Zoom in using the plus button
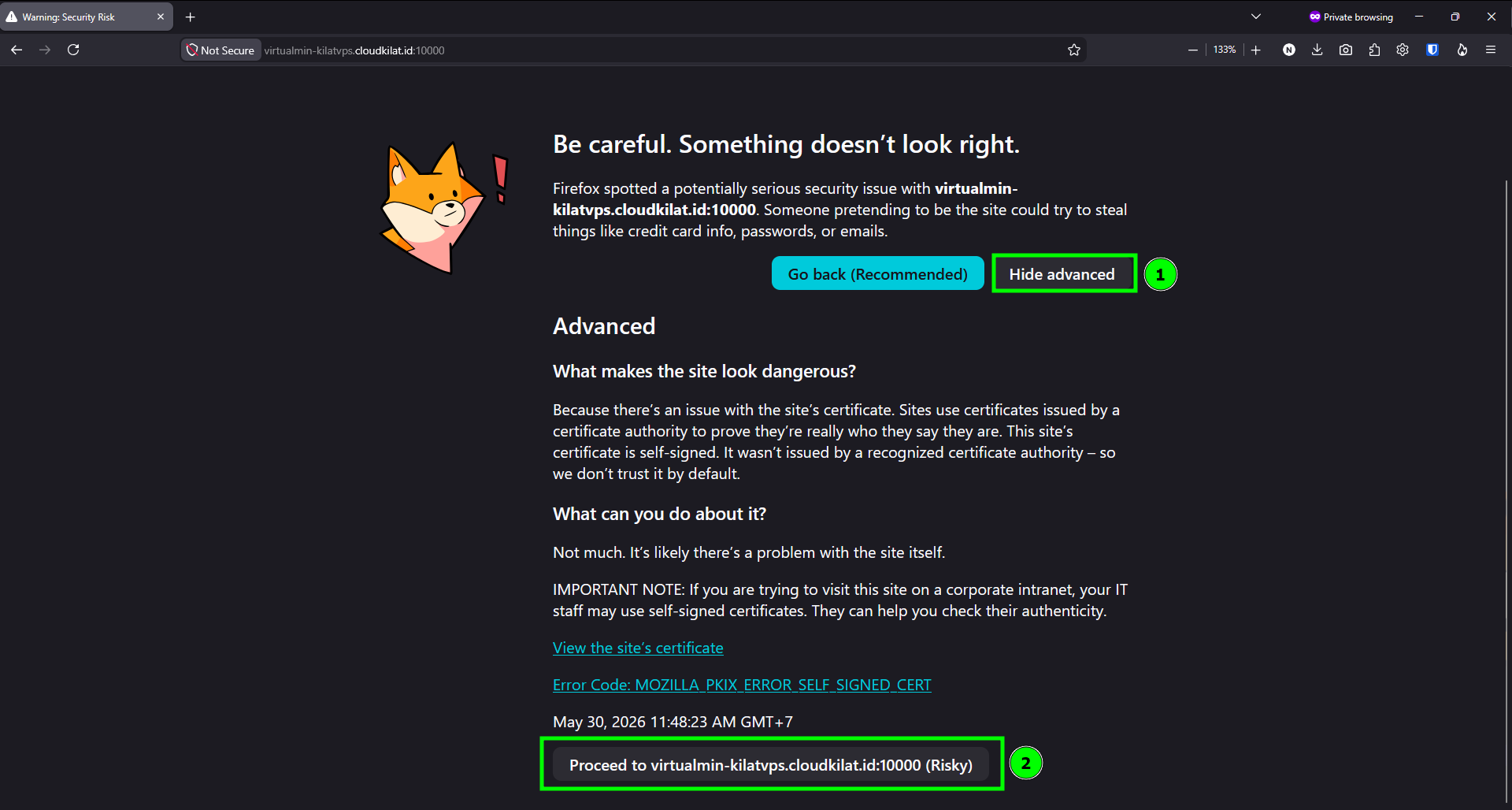This screenshot has height=810, width=1512. pos(1256,50)
